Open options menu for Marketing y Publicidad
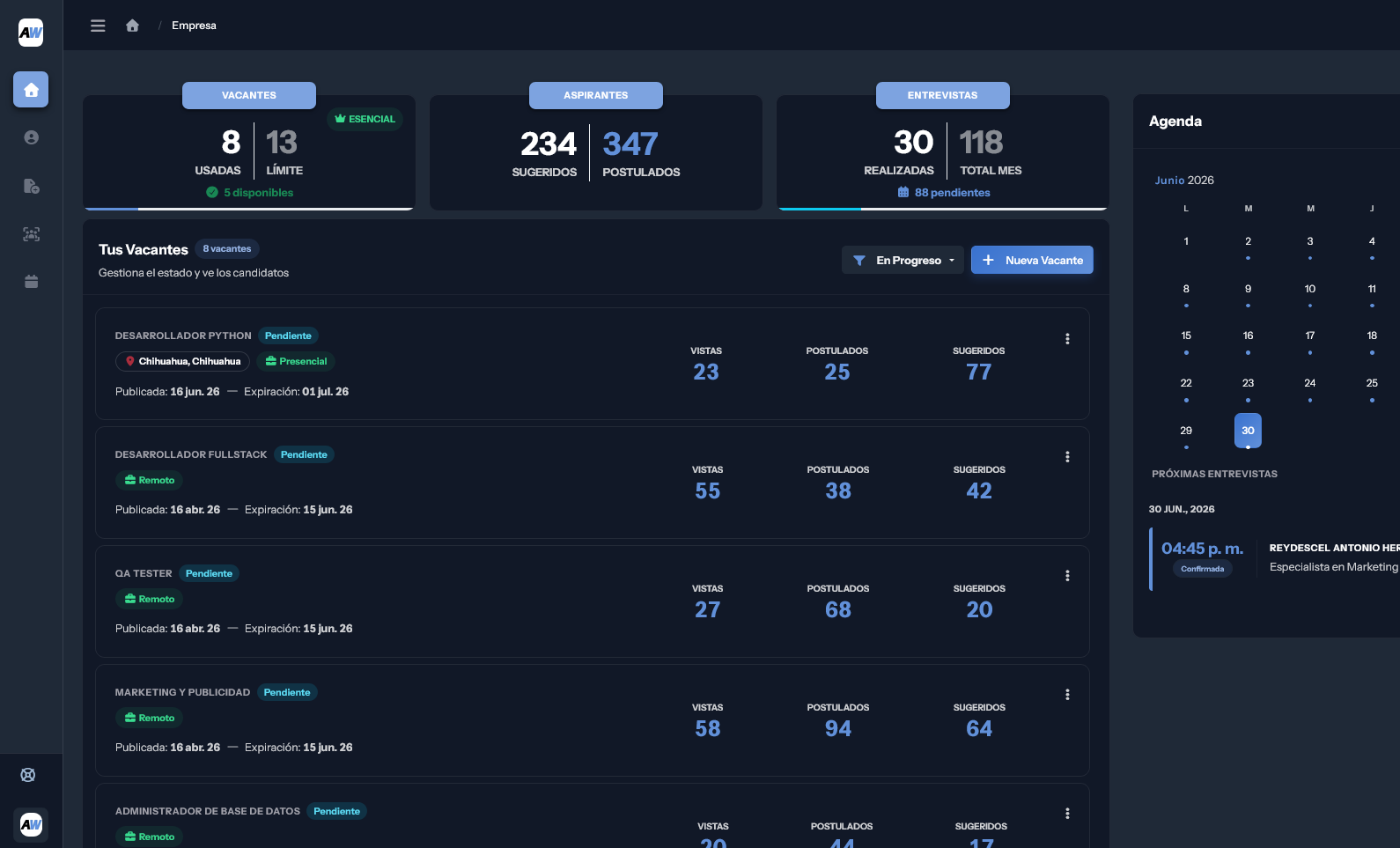1400x848 pixels. (1067, 695)
